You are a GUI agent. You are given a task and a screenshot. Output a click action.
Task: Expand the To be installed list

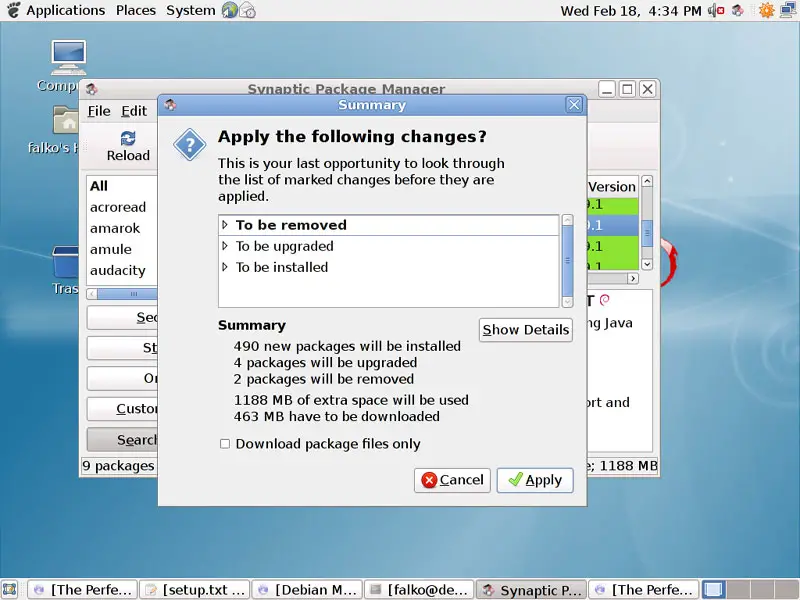224,267
